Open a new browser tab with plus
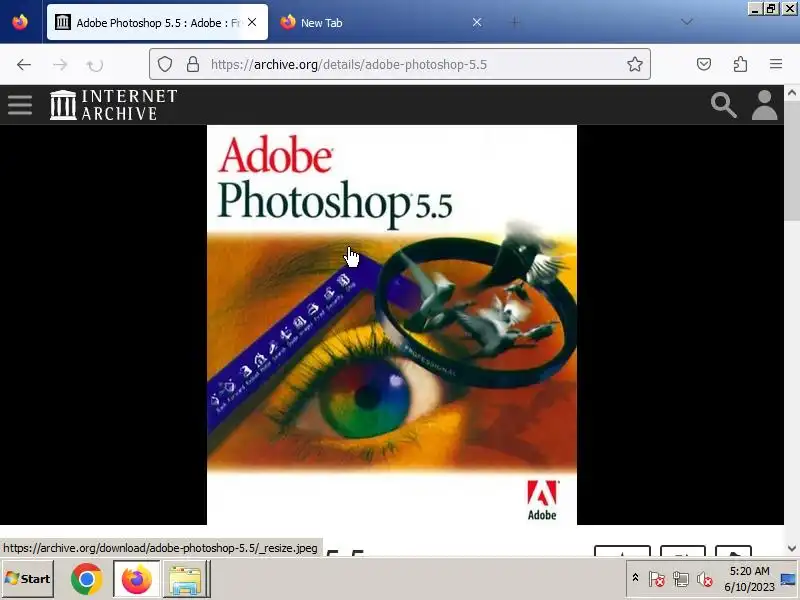This screenshot has width=800, height=600. 515,22
